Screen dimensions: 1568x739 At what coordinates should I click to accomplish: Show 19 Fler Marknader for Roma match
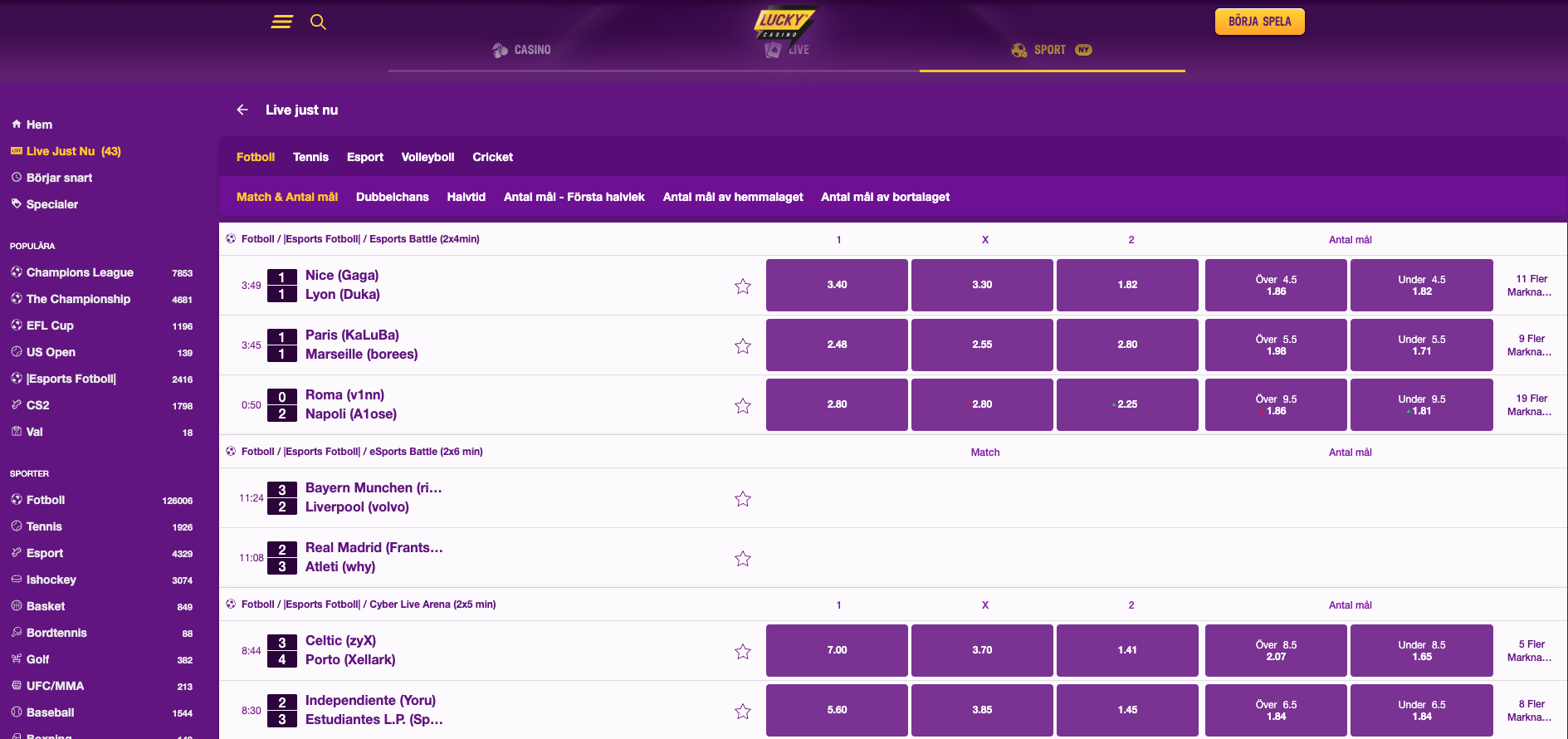(1530, 405)
